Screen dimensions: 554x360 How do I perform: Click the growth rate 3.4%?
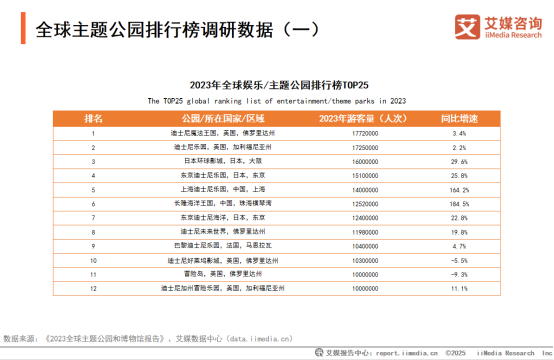coord(459,134)
